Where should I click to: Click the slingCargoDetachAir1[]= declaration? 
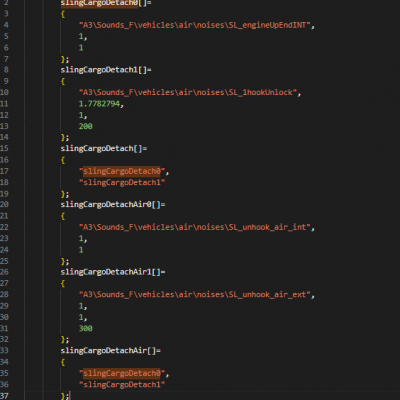point(113,272)
